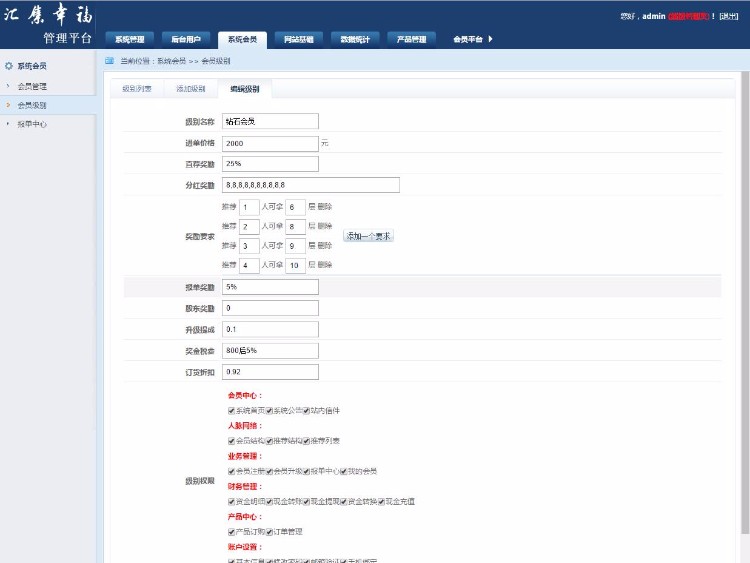This screenshot has height=563, width=750.
Task: Open the 会员平台 top menu
Action: (468, 39)
